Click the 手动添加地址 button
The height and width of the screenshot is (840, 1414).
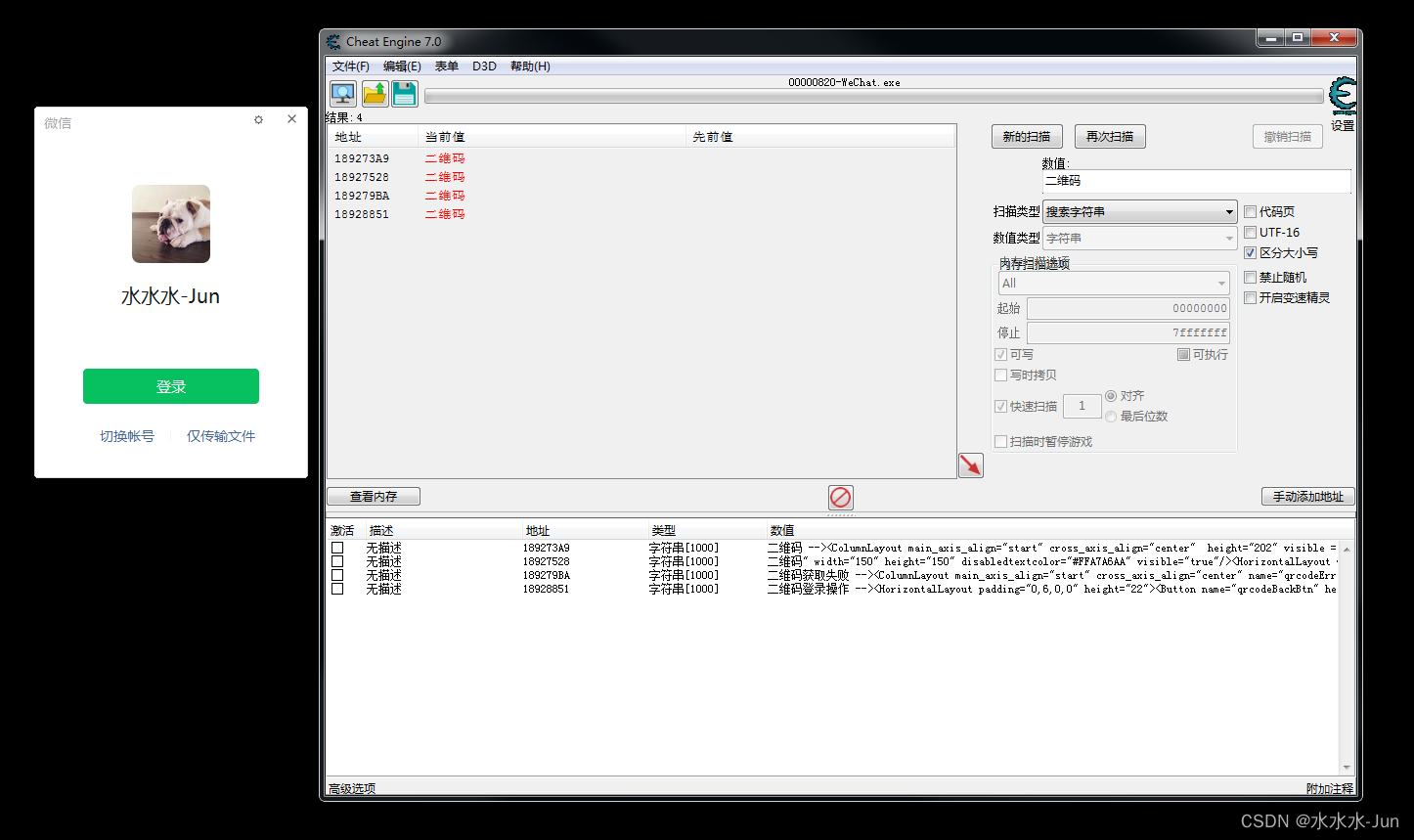(1308, 497)
